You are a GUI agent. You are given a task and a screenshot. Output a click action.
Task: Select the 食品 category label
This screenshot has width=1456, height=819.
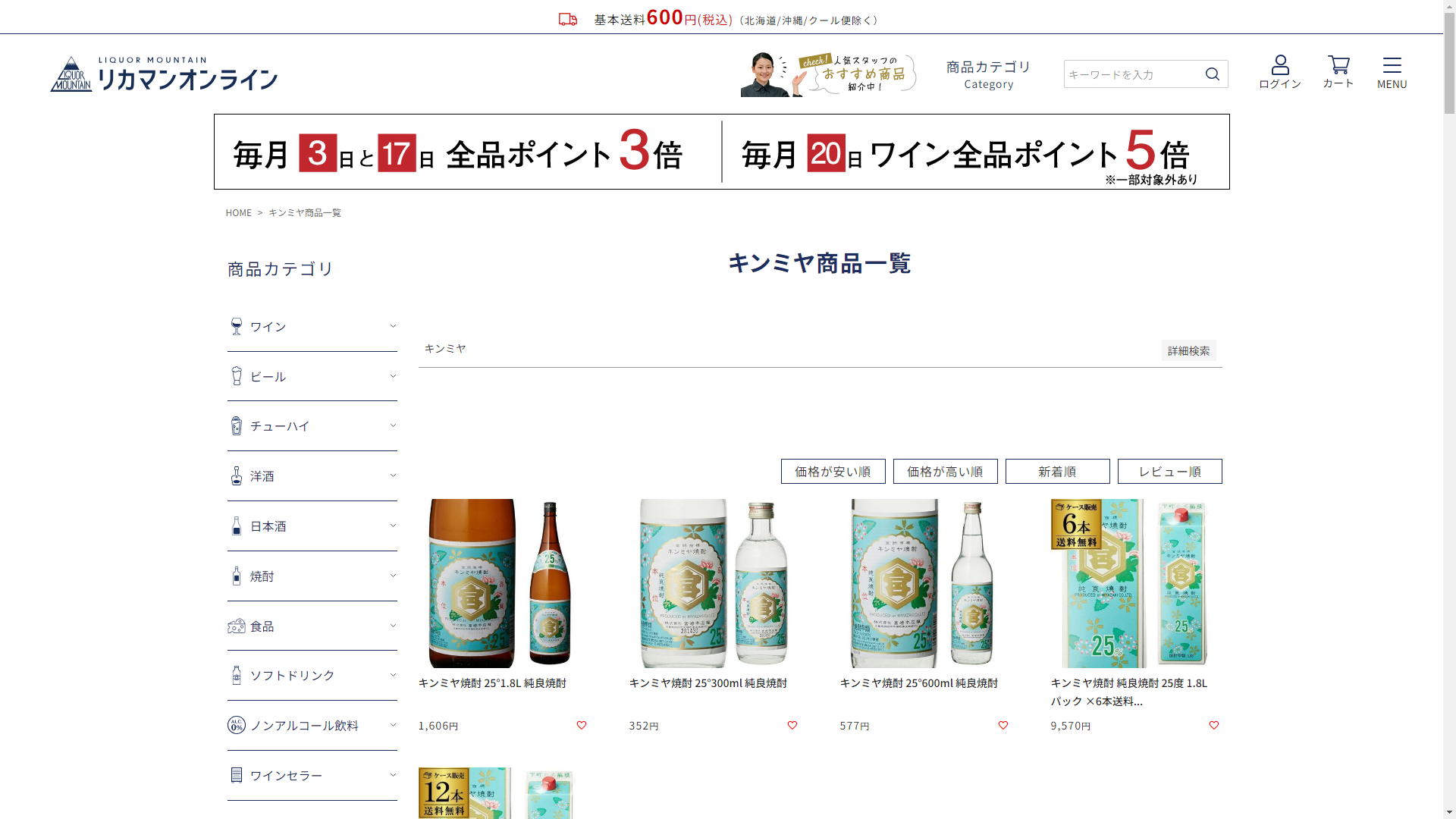(x=262, y=626)
